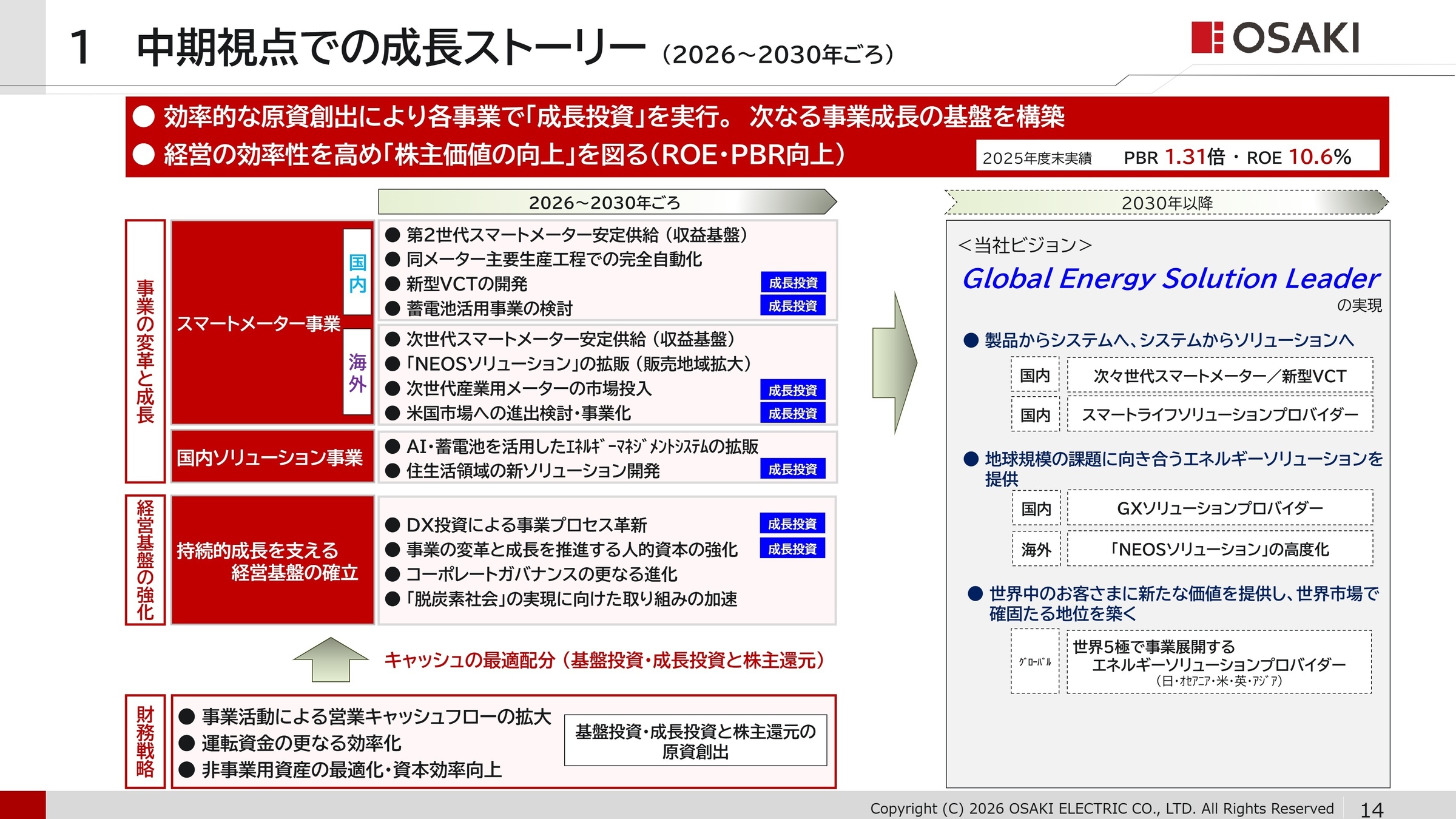Click 次々世代スマートメーター／新型VCT dashed box
The height and width of the screenshot is (819, 1456).
(x=1220, y=376)
